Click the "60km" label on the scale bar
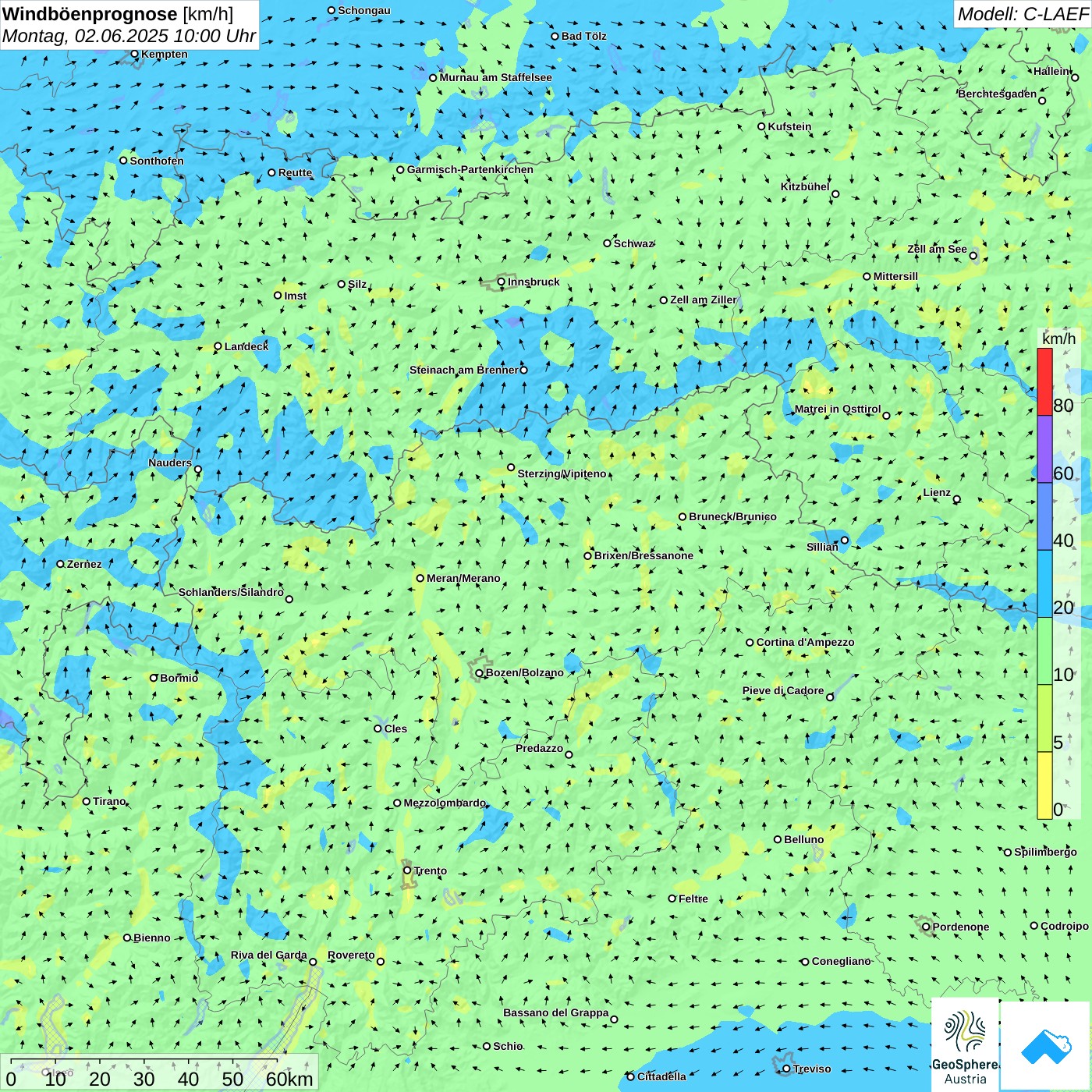The width and height of the screenshot is (1092, 1092). 289,1079
